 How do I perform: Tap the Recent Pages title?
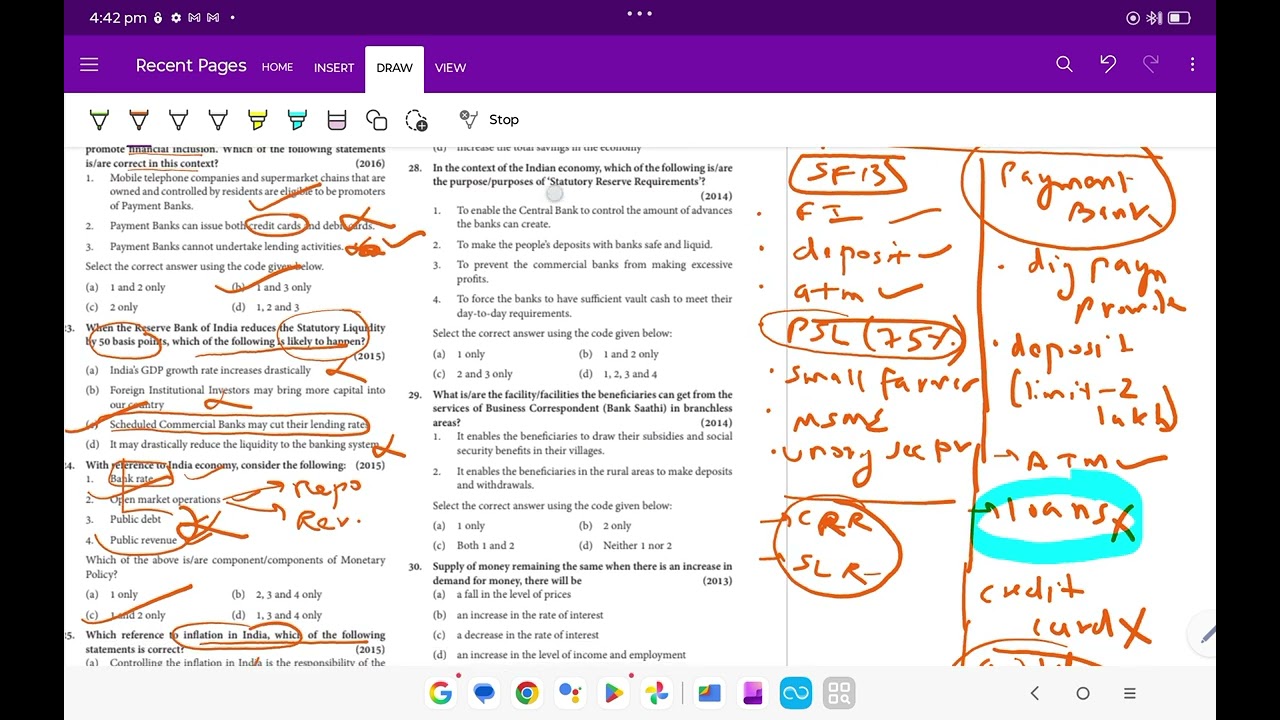[x=191, y=65]
